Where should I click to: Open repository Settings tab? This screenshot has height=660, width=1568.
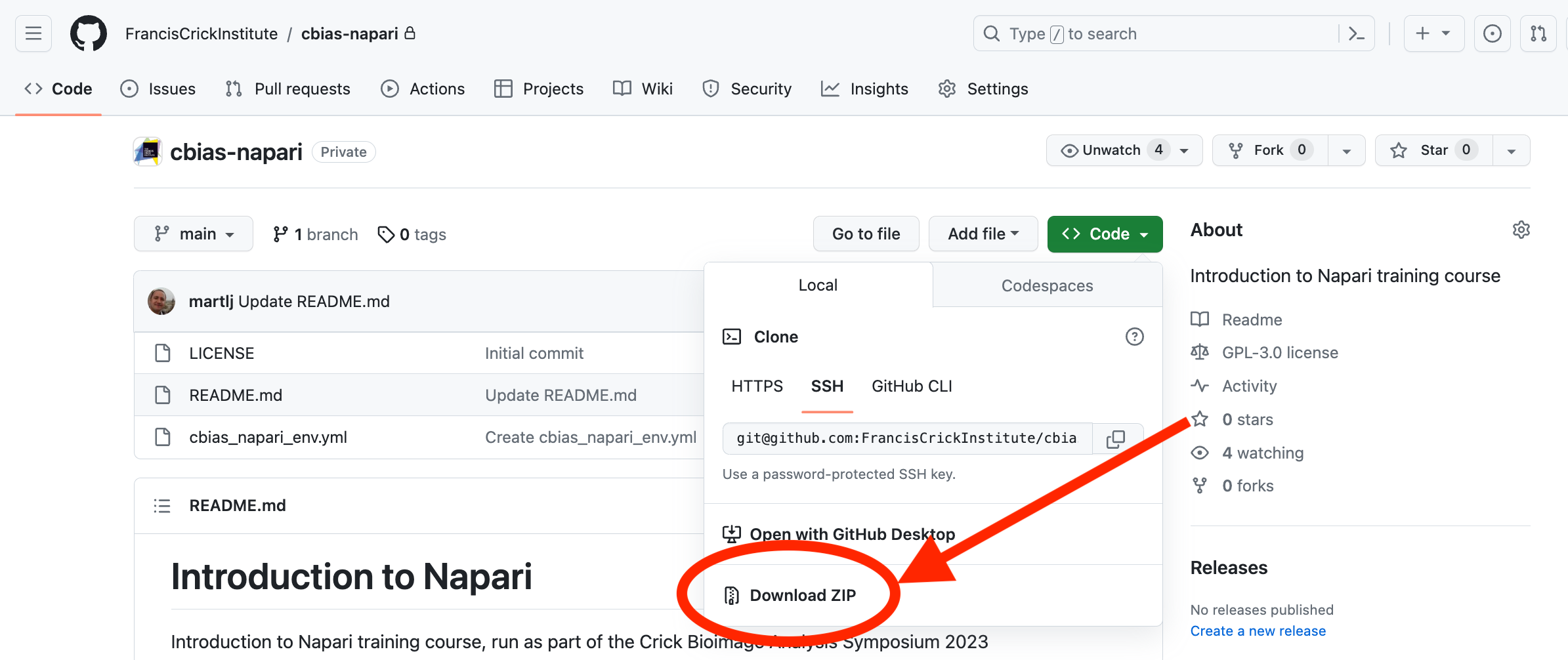[x=983, y=89]
